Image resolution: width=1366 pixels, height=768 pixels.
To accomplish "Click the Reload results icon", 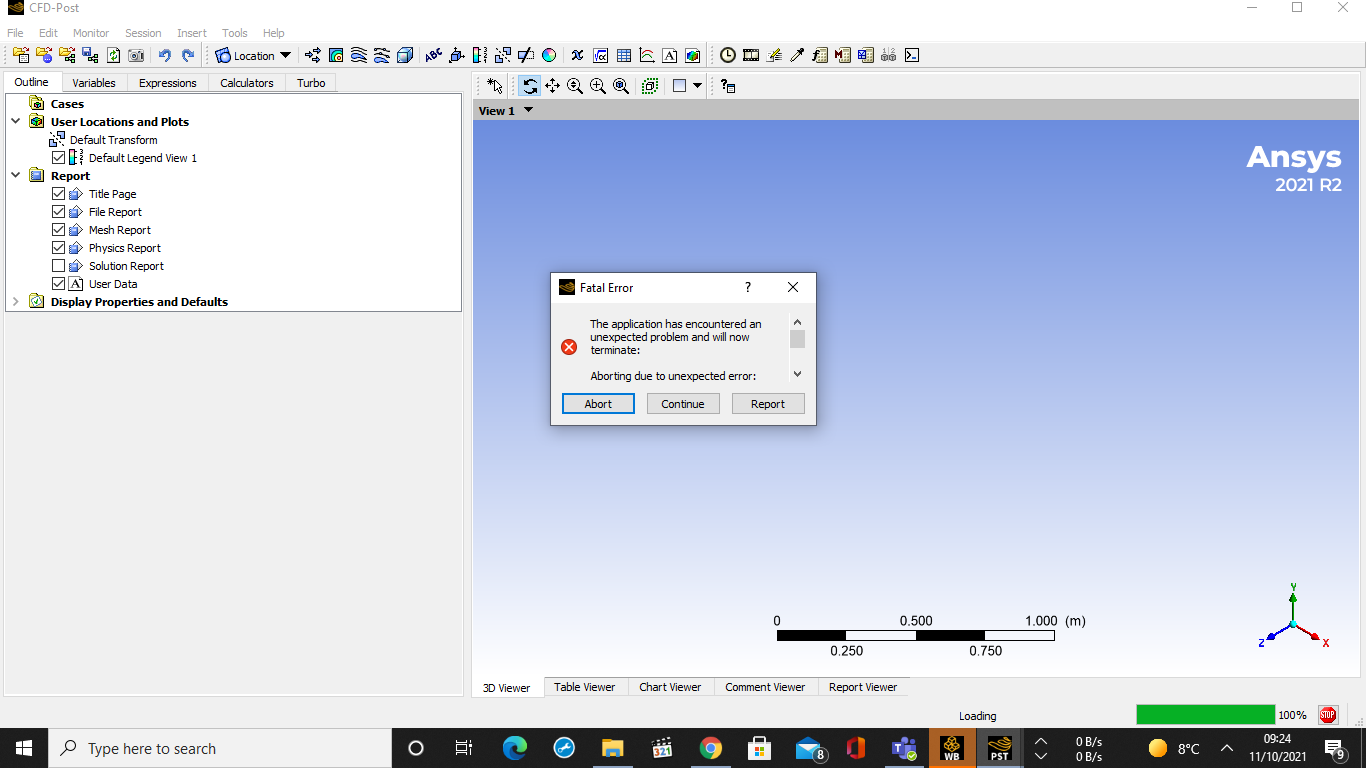I will pyautogui.click(x=113, y=56).
